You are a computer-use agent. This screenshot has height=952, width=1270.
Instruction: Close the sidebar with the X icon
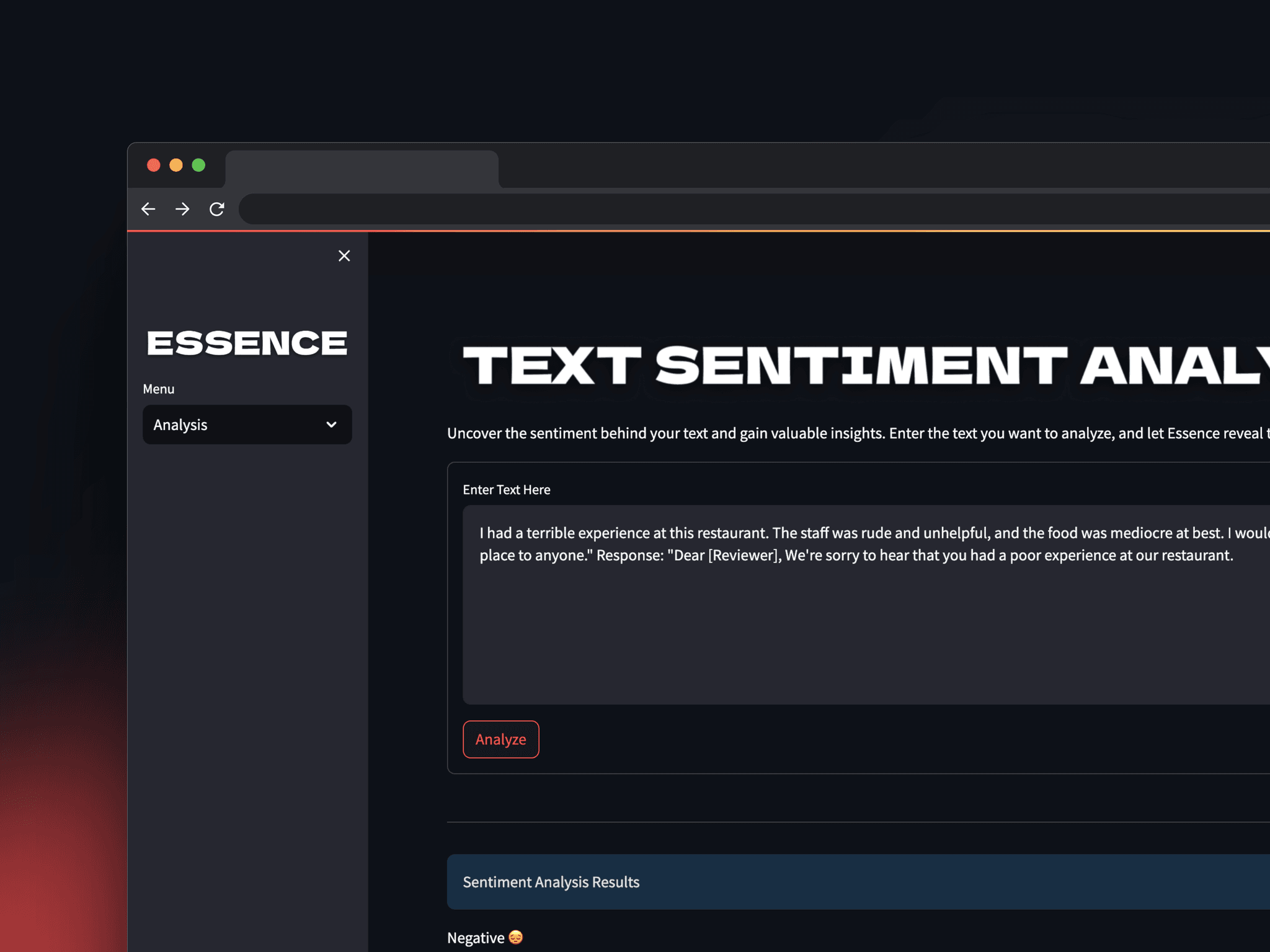pyautogui.click(x=344, y=256)
